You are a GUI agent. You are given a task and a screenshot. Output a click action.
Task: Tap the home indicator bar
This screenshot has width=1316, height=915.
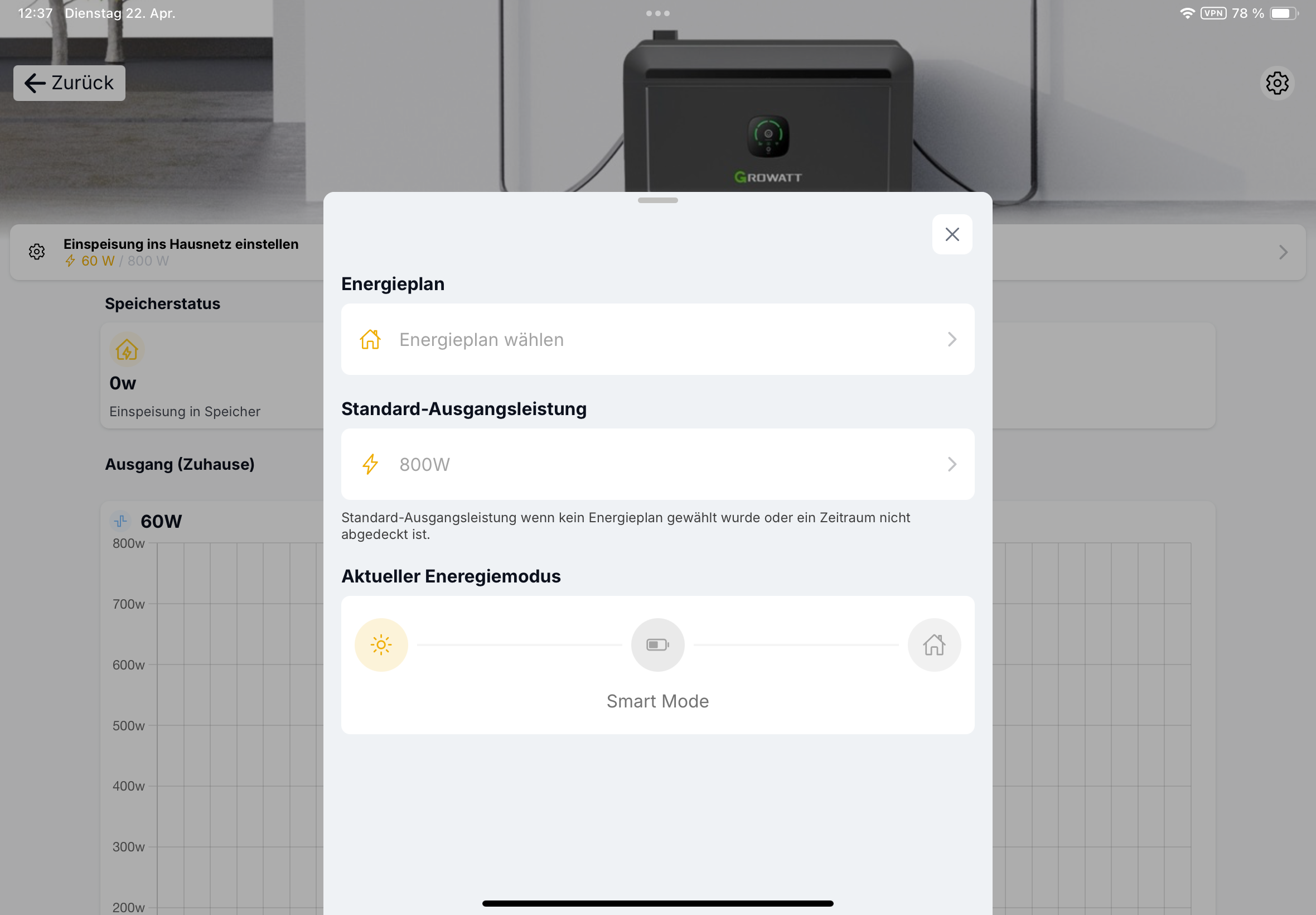click(x=657, y=903)
